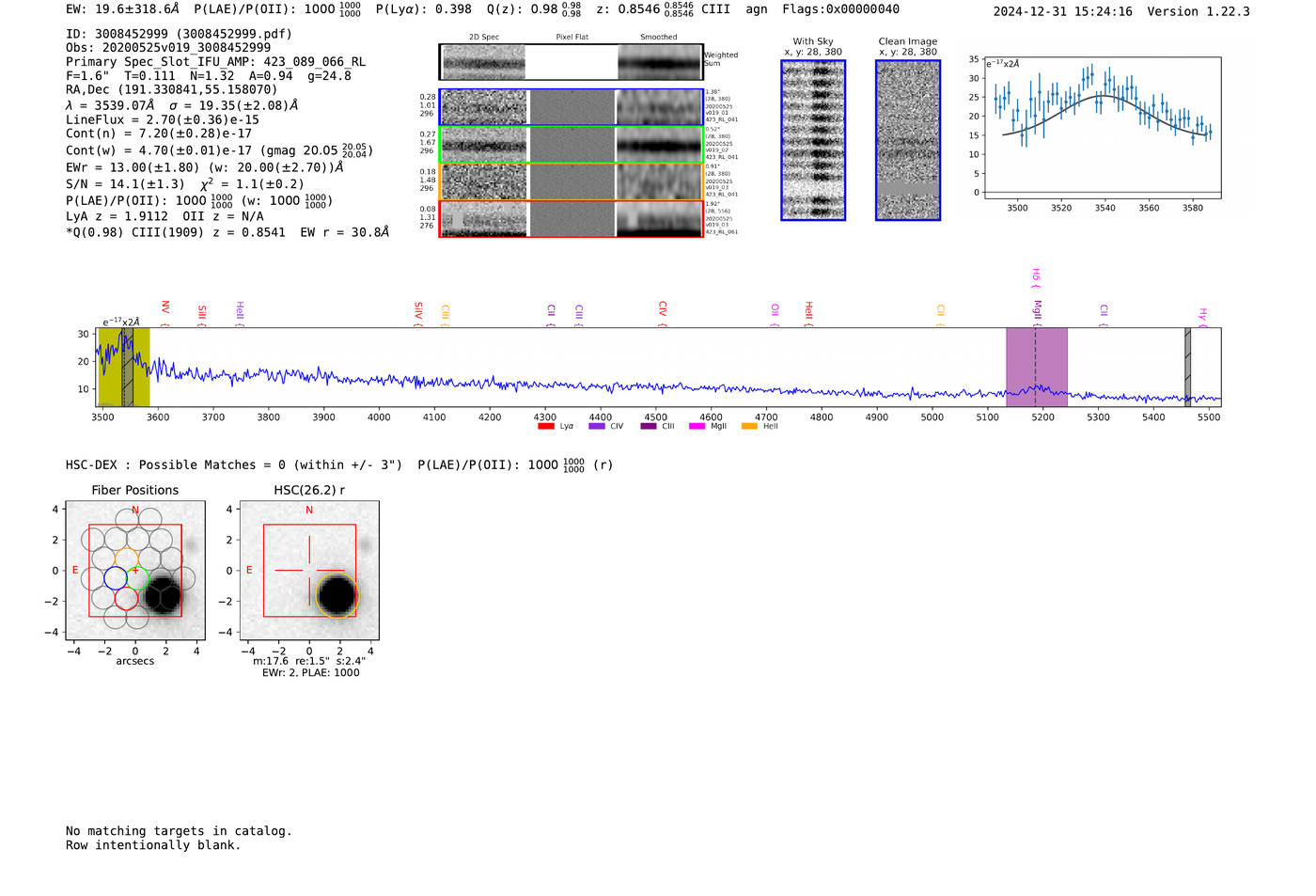Click the orange HeII legend swatch
Screen dimensions: 1316x896
749,427
